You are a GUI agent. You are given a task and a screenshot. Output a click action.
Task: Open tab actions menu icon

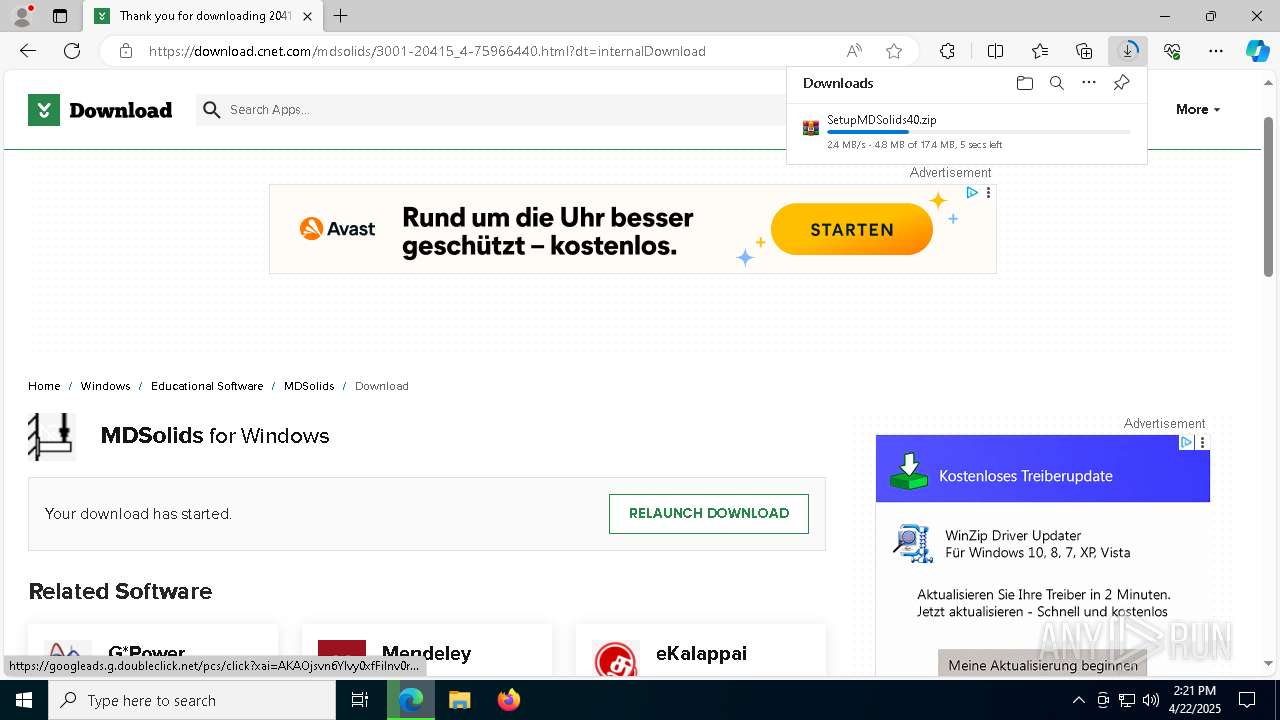coord(60,16)
